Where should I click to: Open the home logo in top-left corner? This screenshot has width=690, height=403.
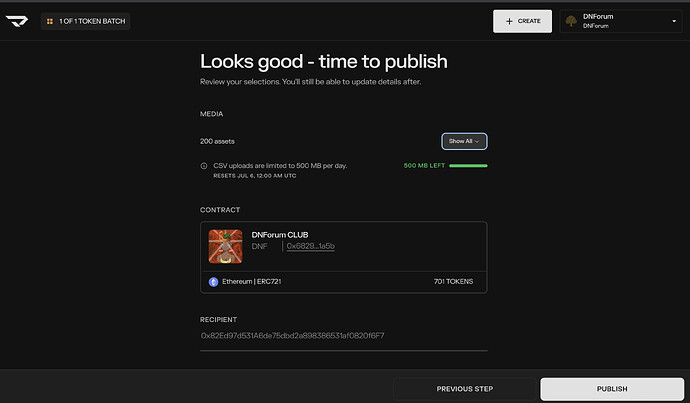[x=17, y=21]
